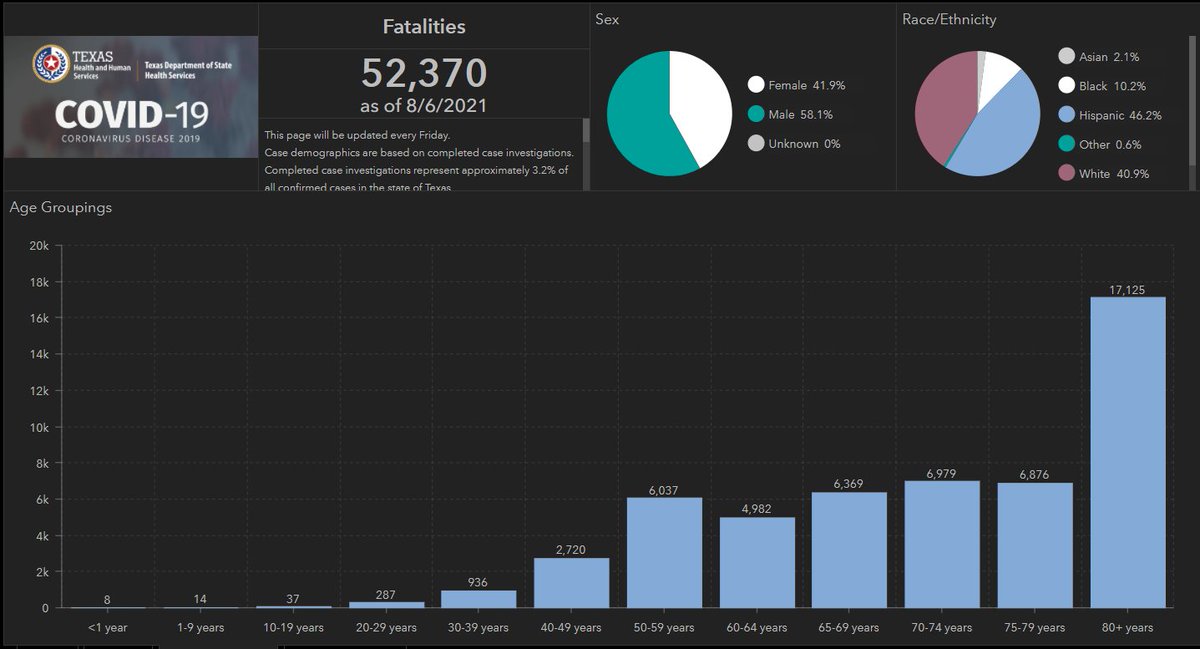The width and height of the screenshot is (1200, 649).
Task: Click the 'as of 8/6/2021' date text
Action: click(424, 106)
